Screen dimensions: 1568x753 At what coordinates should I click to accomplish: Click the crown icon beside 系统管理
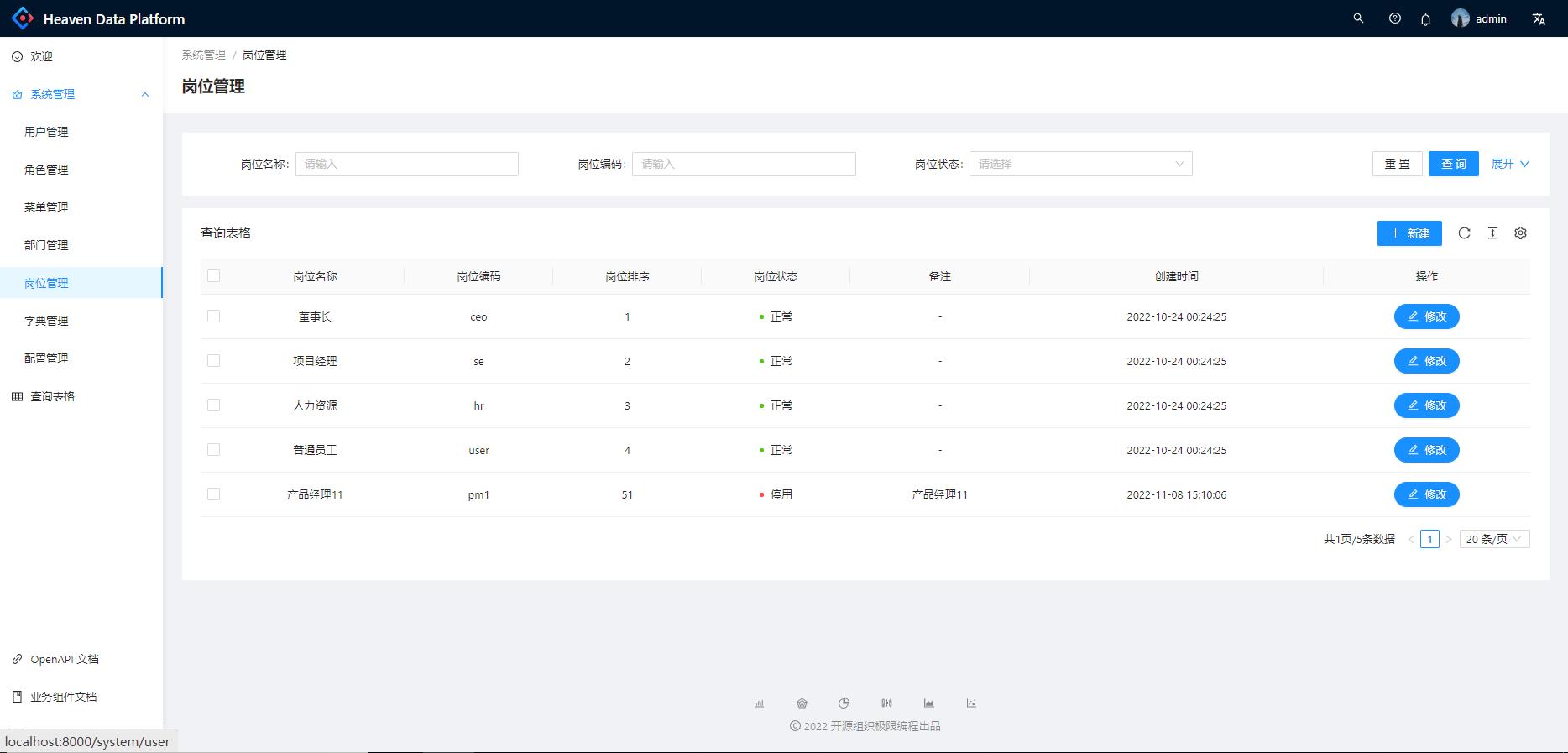click(x=17, y=95)
